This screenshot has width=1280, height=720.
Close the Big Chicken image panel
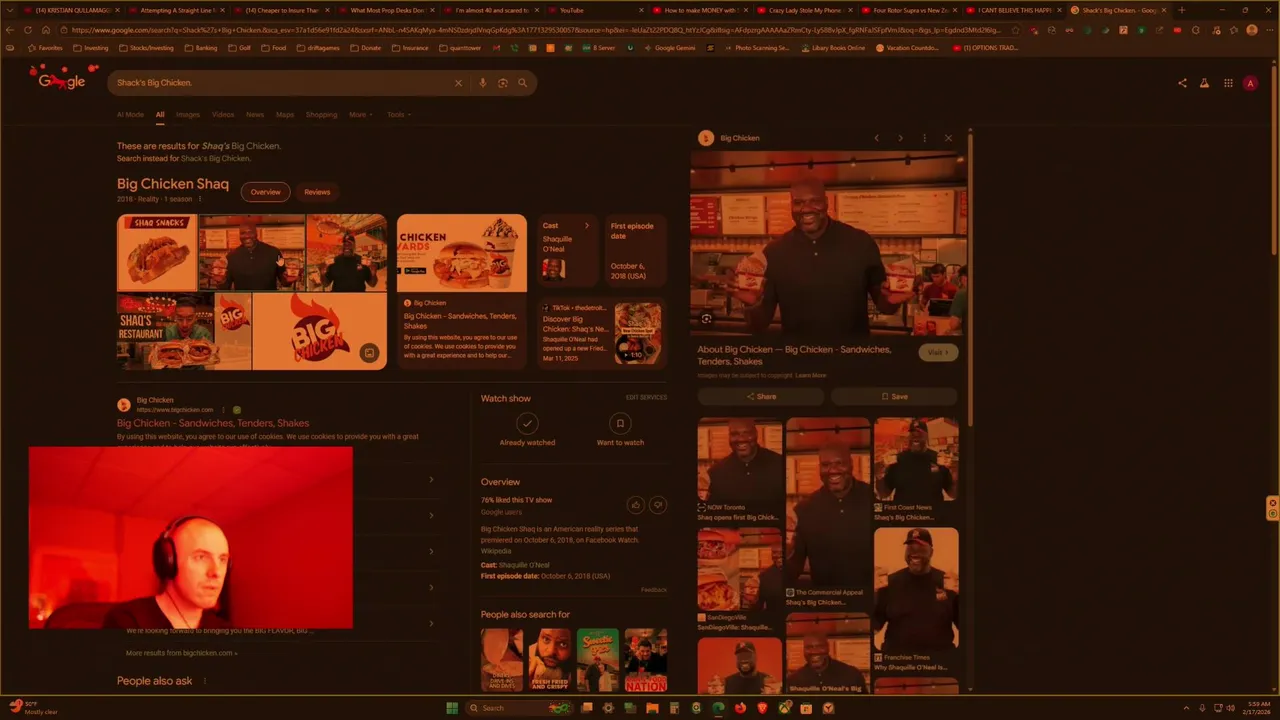pyautogui.click(x=948, y=138)
